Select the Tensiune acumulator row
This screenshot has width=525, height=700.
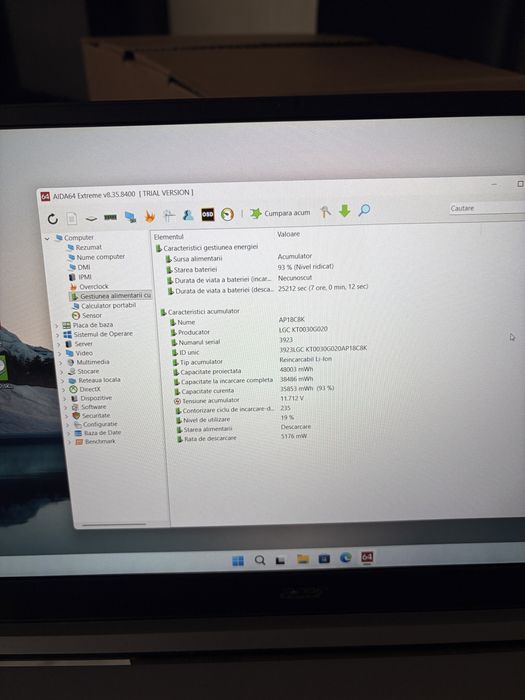[239, 400]
